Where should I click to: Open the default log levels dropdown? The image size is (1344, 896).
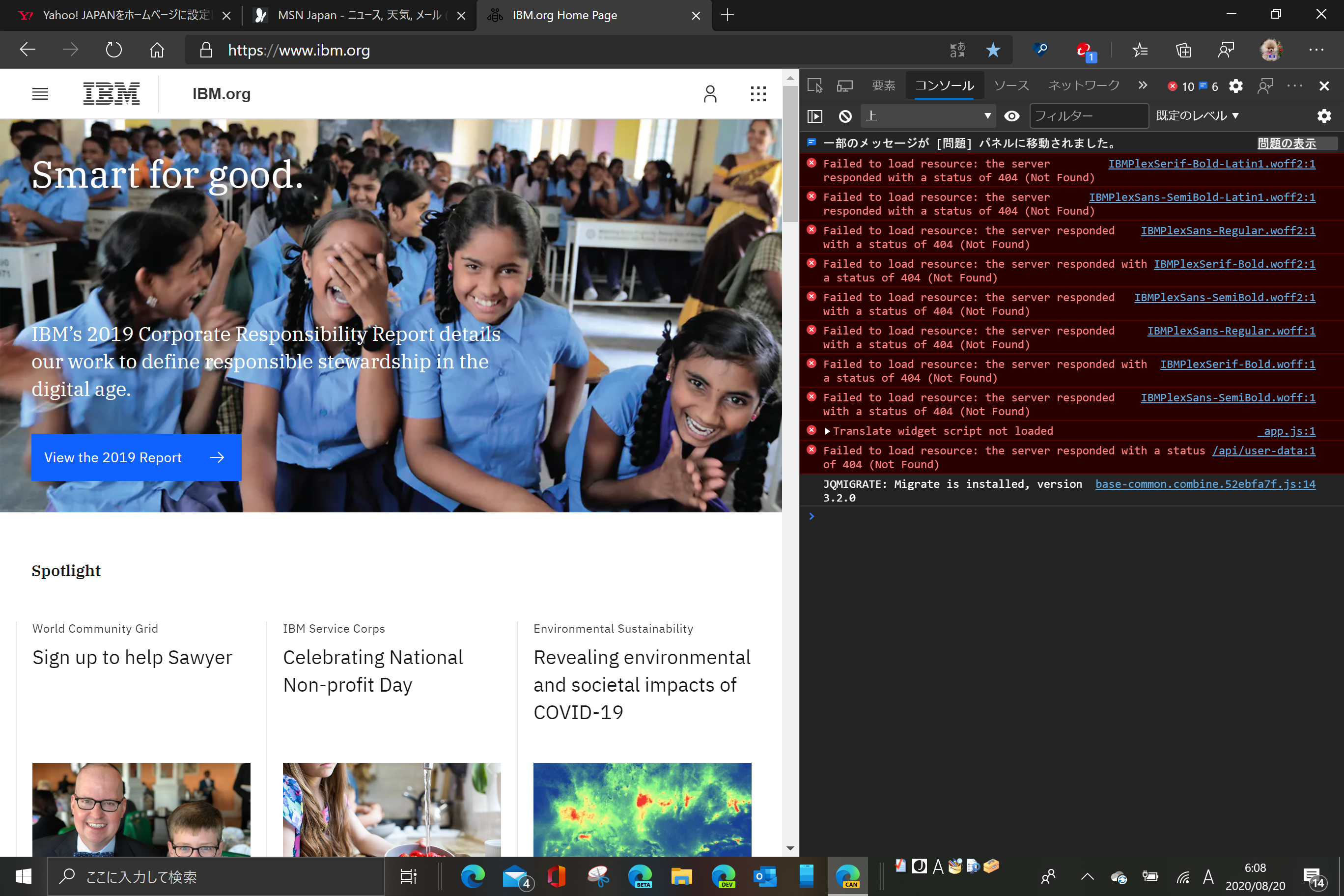1197,116
